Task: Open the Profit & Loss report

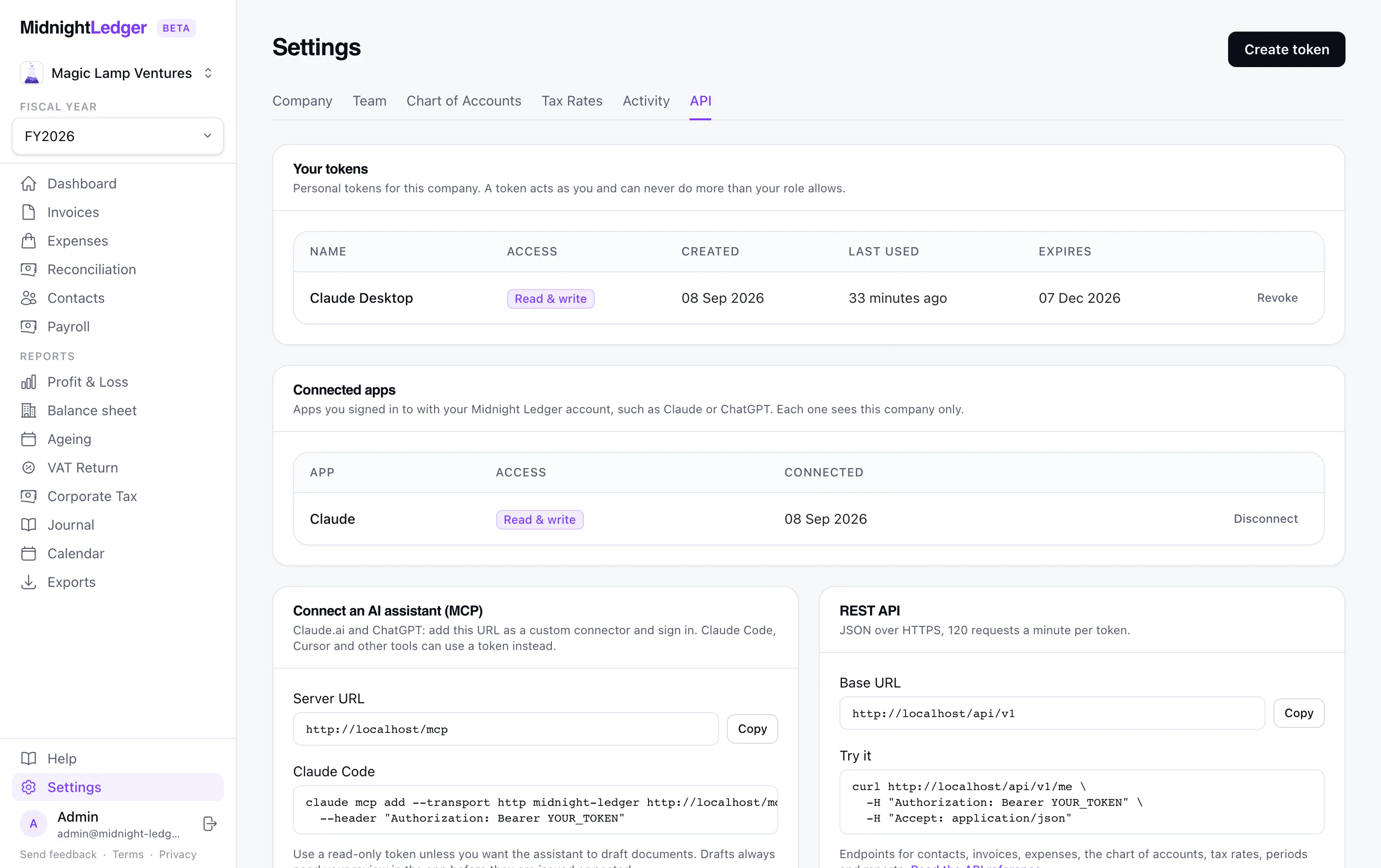Action: coord(117,382)
